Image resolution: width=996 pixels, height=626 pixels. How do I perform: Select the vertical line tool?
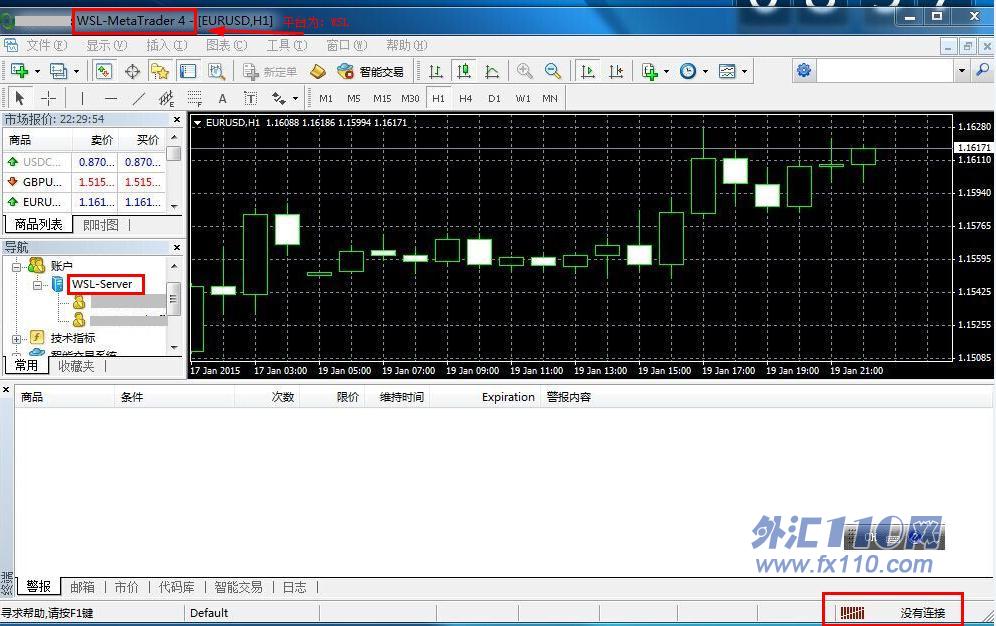[x=82, y=98]
